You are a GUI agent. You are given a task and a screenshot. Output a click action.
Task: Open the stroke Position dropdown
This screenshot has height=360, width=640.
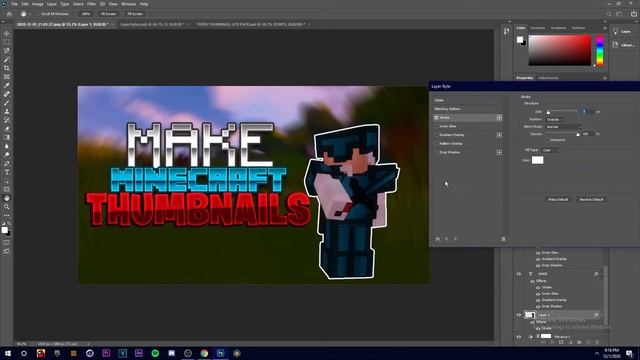point(555,120)
